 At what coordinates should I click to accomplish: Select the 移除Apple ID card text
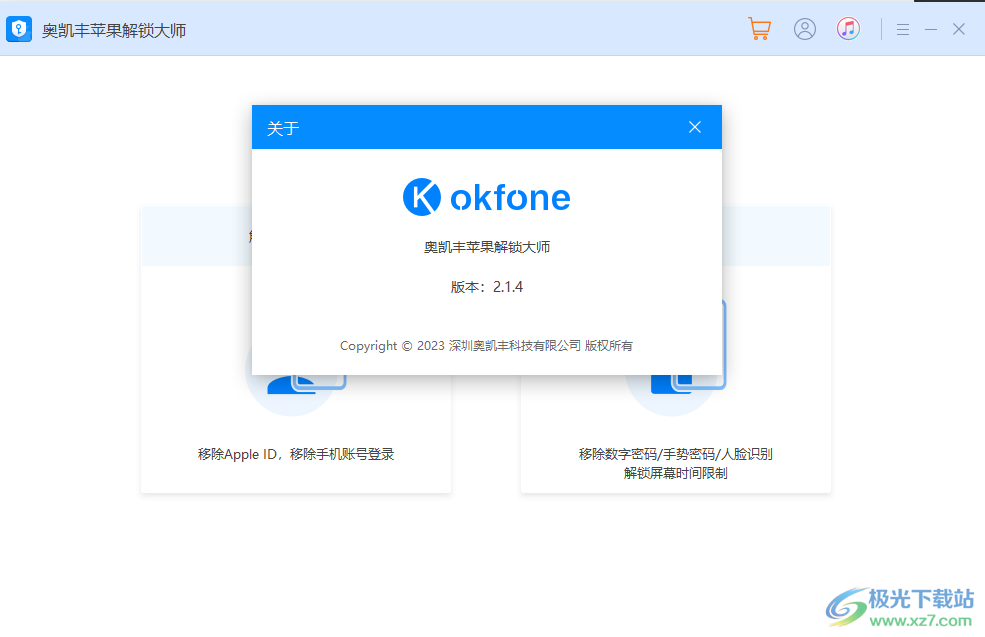(296, 454)
